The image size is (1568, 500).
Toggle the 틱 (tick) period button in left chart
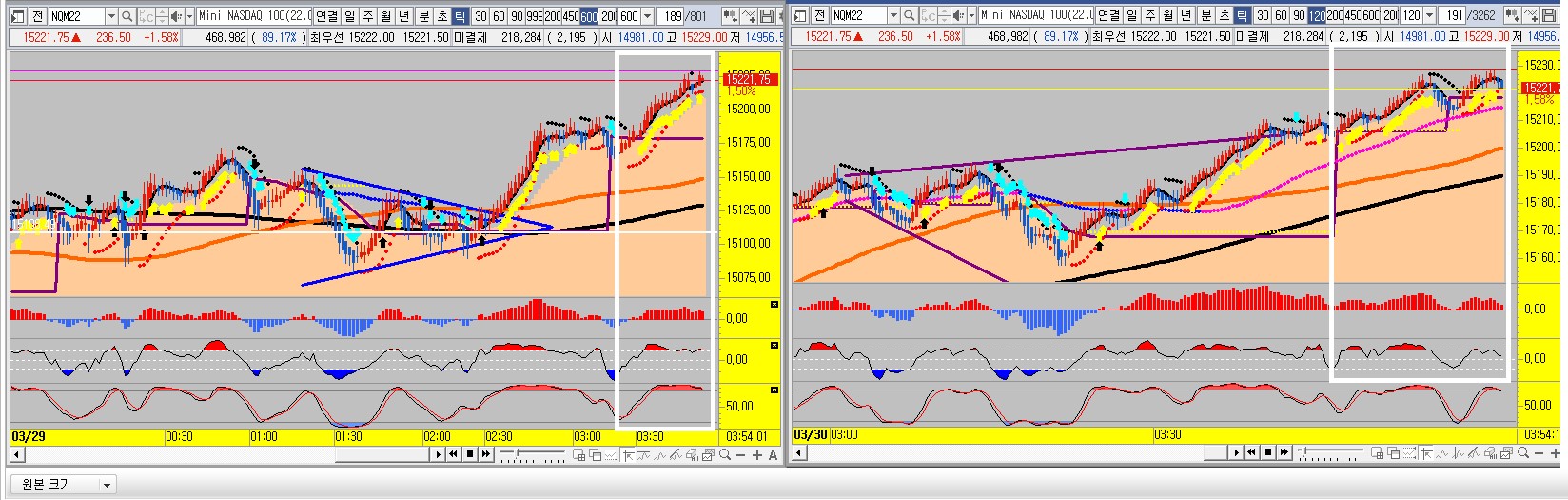click(459, 16)
